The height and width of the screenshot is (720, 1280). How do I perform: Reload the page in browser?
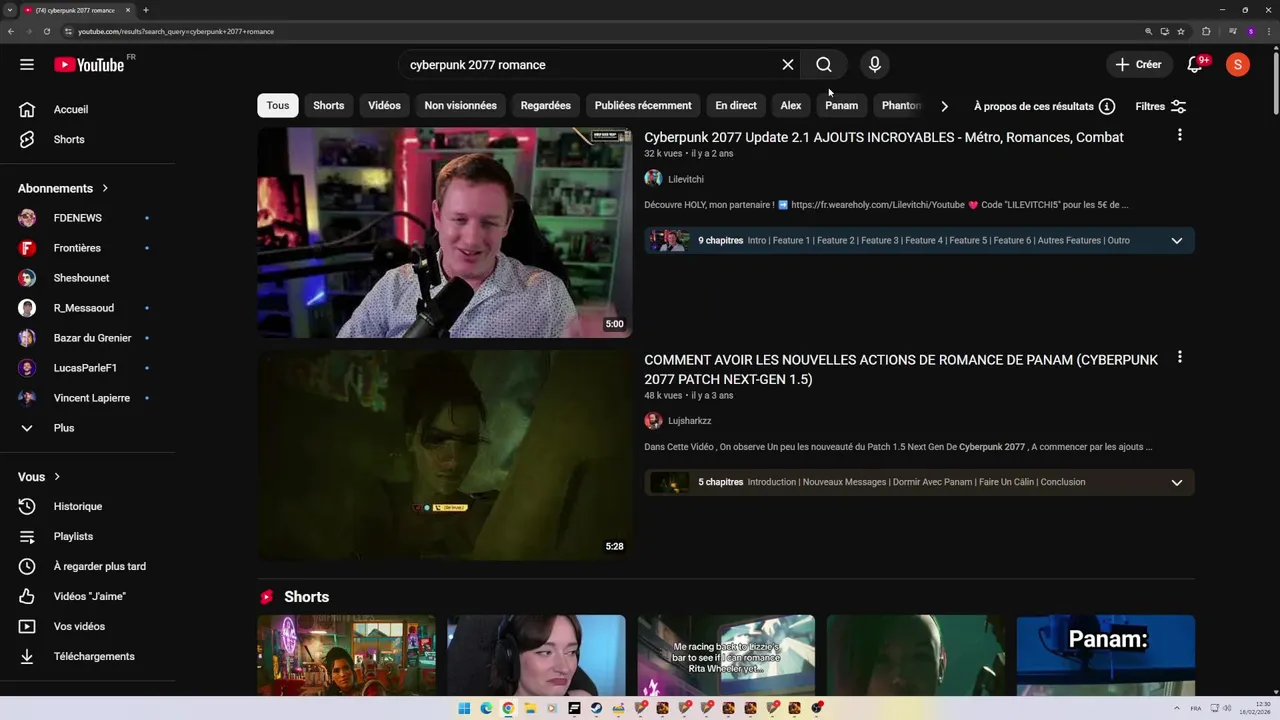(x=46, y=31)
